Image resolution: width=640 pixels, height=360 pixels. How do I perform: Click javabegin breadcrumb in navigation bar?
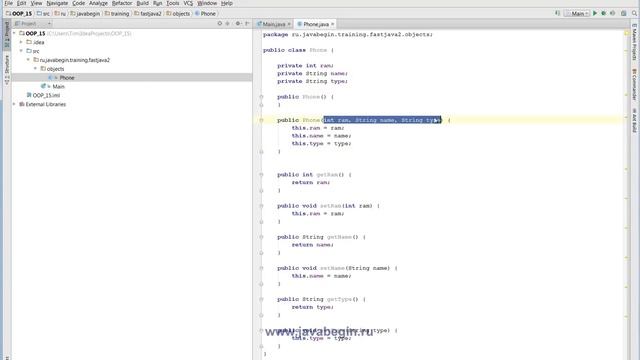pos(85,13)
